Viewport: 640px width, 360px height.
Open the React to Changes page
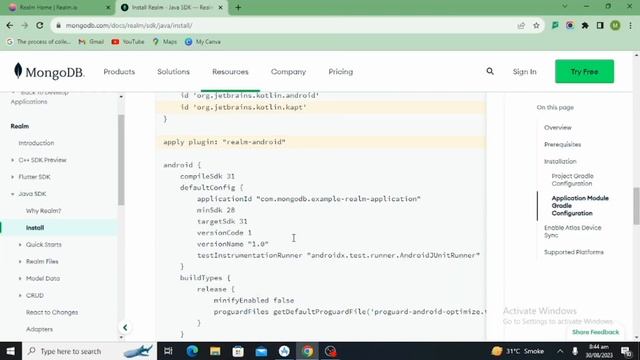[x=52, y=312]
